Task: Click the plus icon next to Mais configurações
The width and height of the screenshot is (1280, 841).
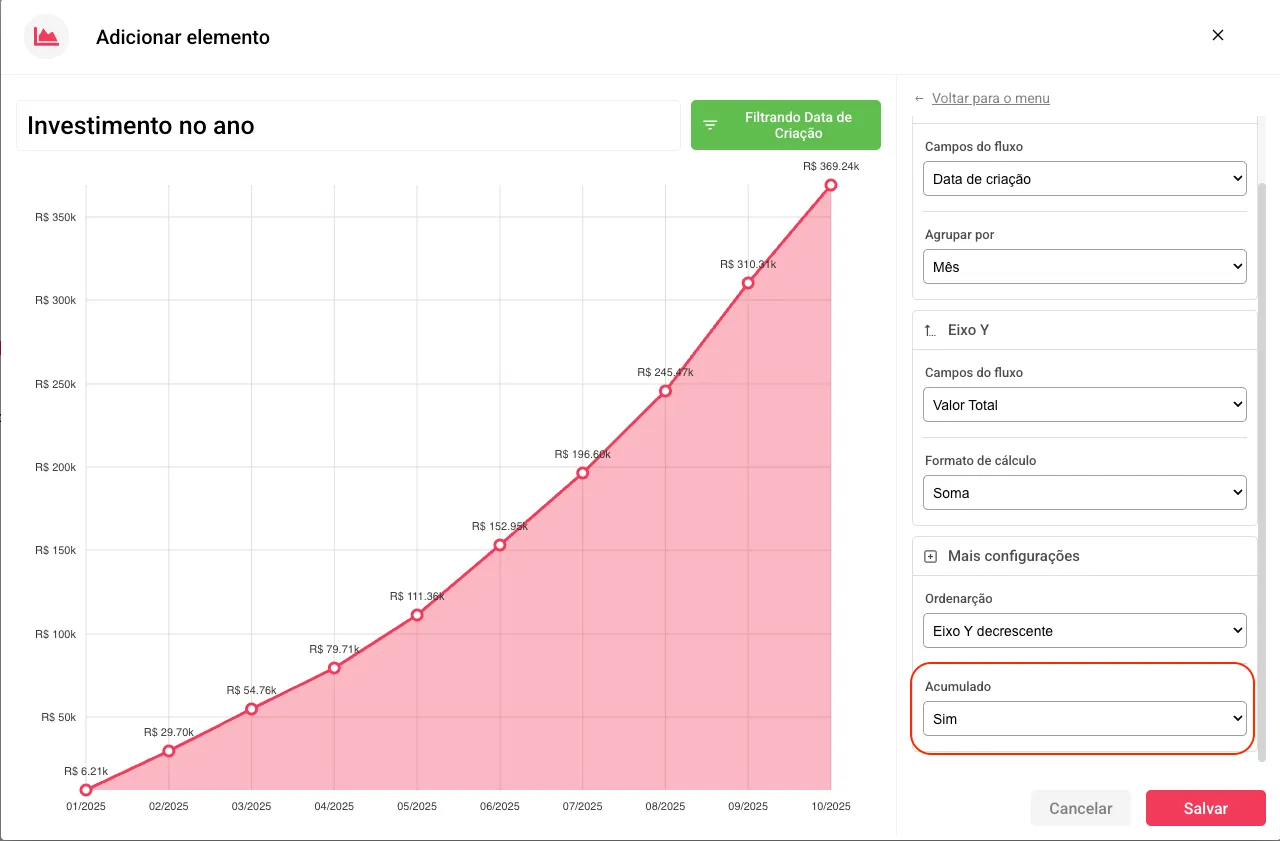Action: click(930, 556)
